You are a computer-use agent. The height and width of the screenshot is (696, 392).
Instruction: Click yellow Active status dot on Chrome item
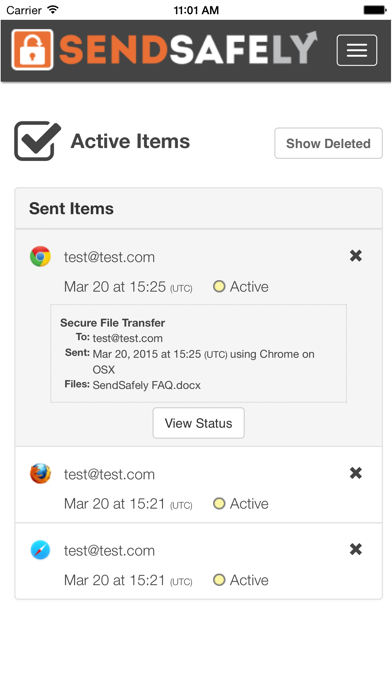tap(219, 286)
